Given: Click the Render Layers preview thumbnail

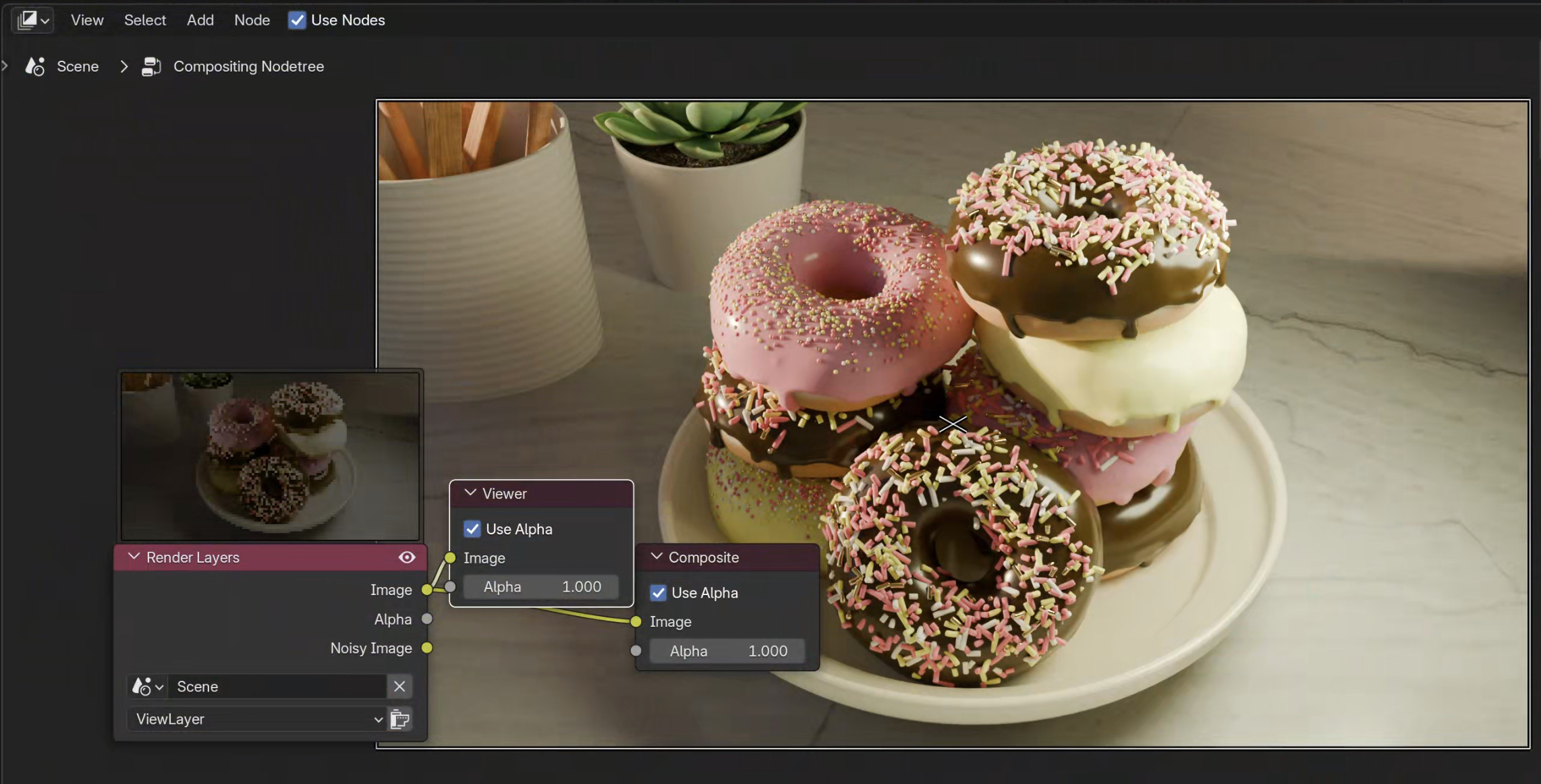Looking at the screenshot, I should click(x=270, y=456).
